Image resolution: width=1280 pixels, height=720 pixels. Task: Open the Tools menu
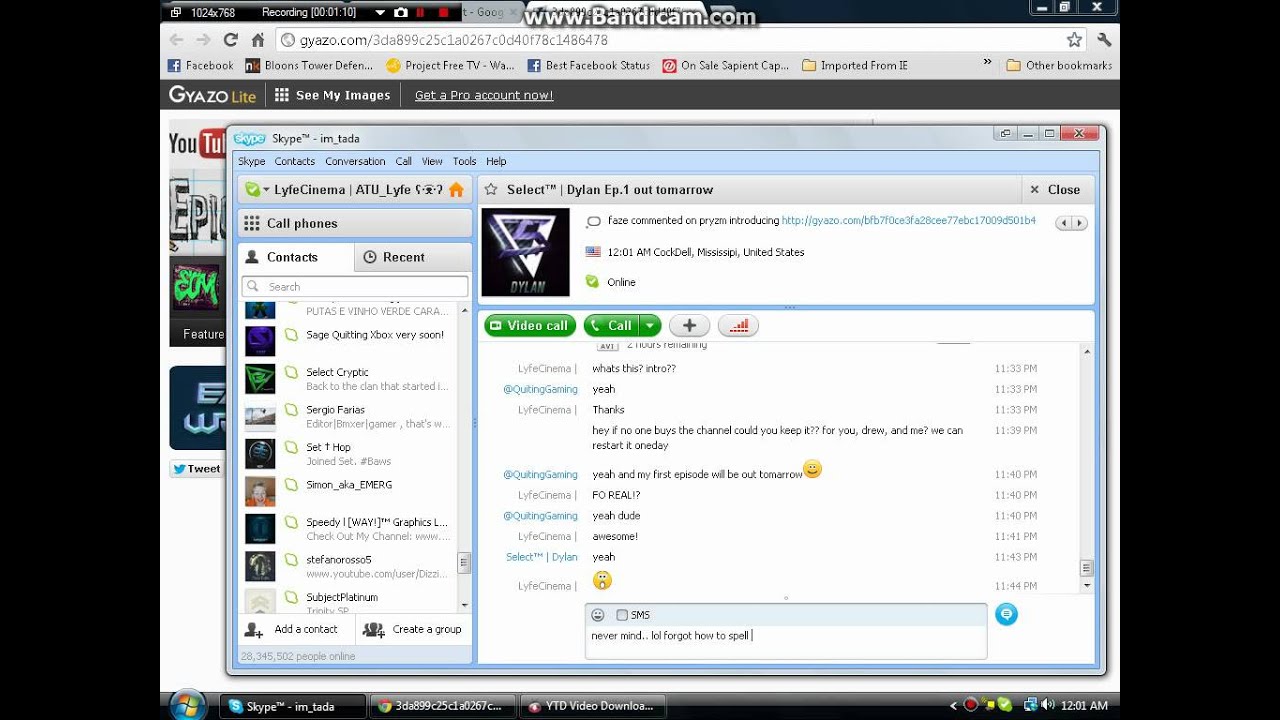pyautogui.click(x=464, y=161)
